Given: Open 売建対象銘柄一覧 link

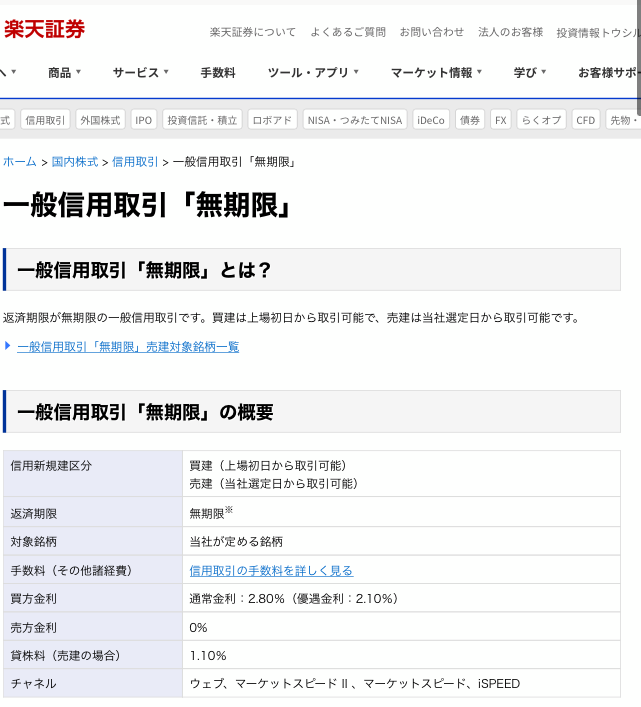Looking at the screenshot, I should point(128,347).
